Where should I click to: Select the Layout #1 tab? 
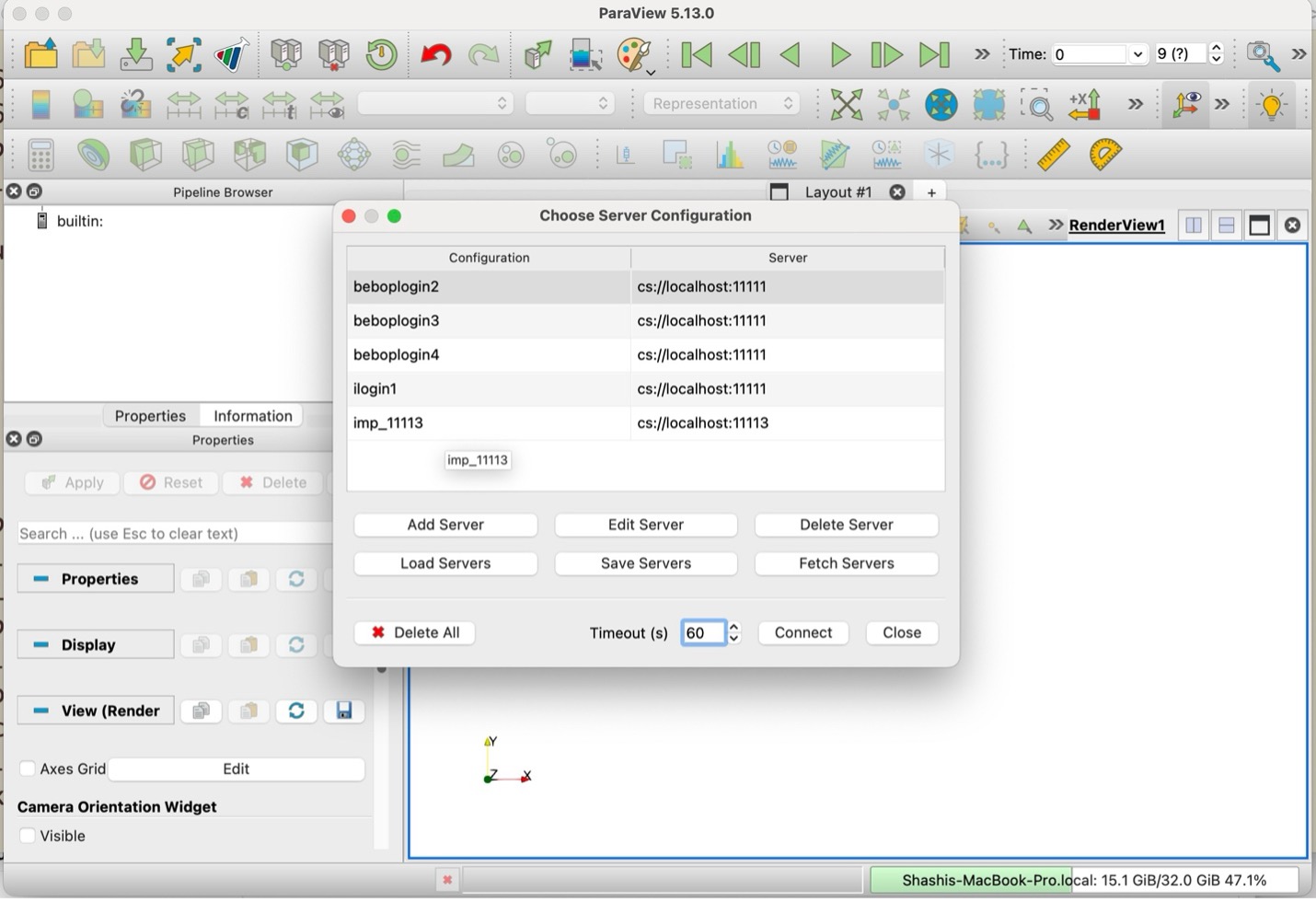tap(837, 192)
